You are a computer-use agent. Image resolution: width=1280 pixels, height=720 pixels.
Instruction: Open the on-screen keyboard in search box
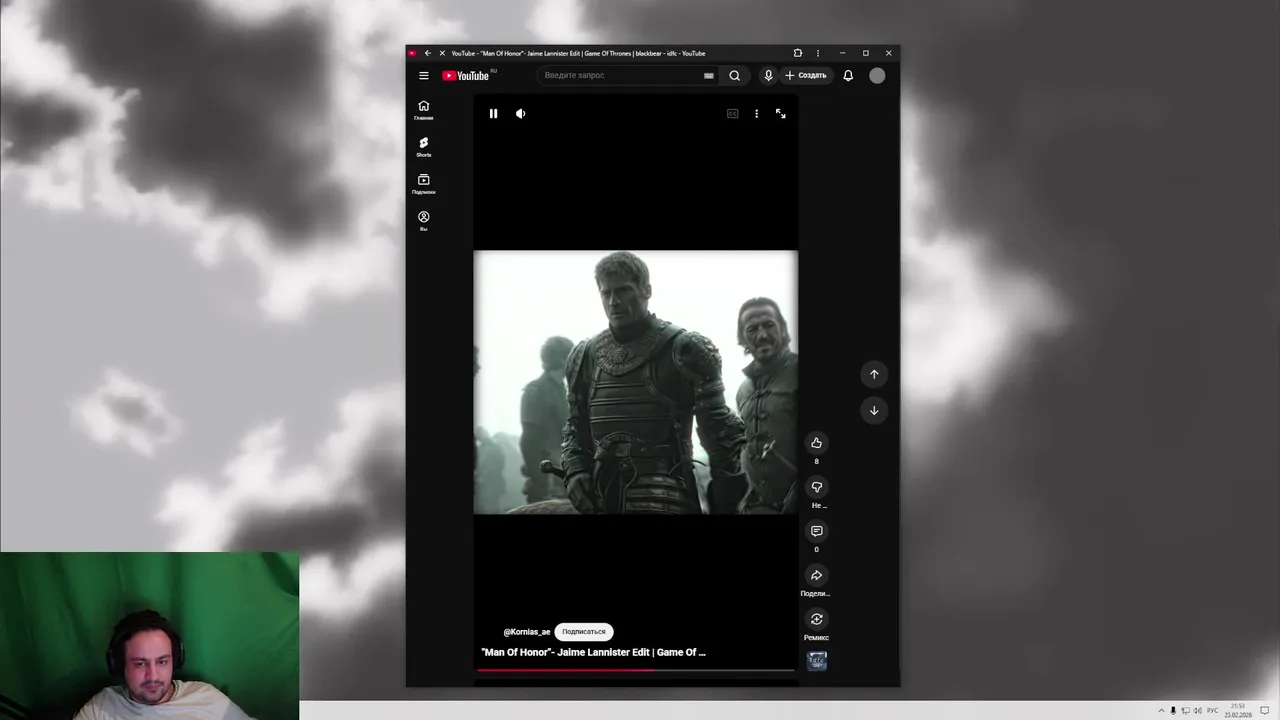coord(709,76)
